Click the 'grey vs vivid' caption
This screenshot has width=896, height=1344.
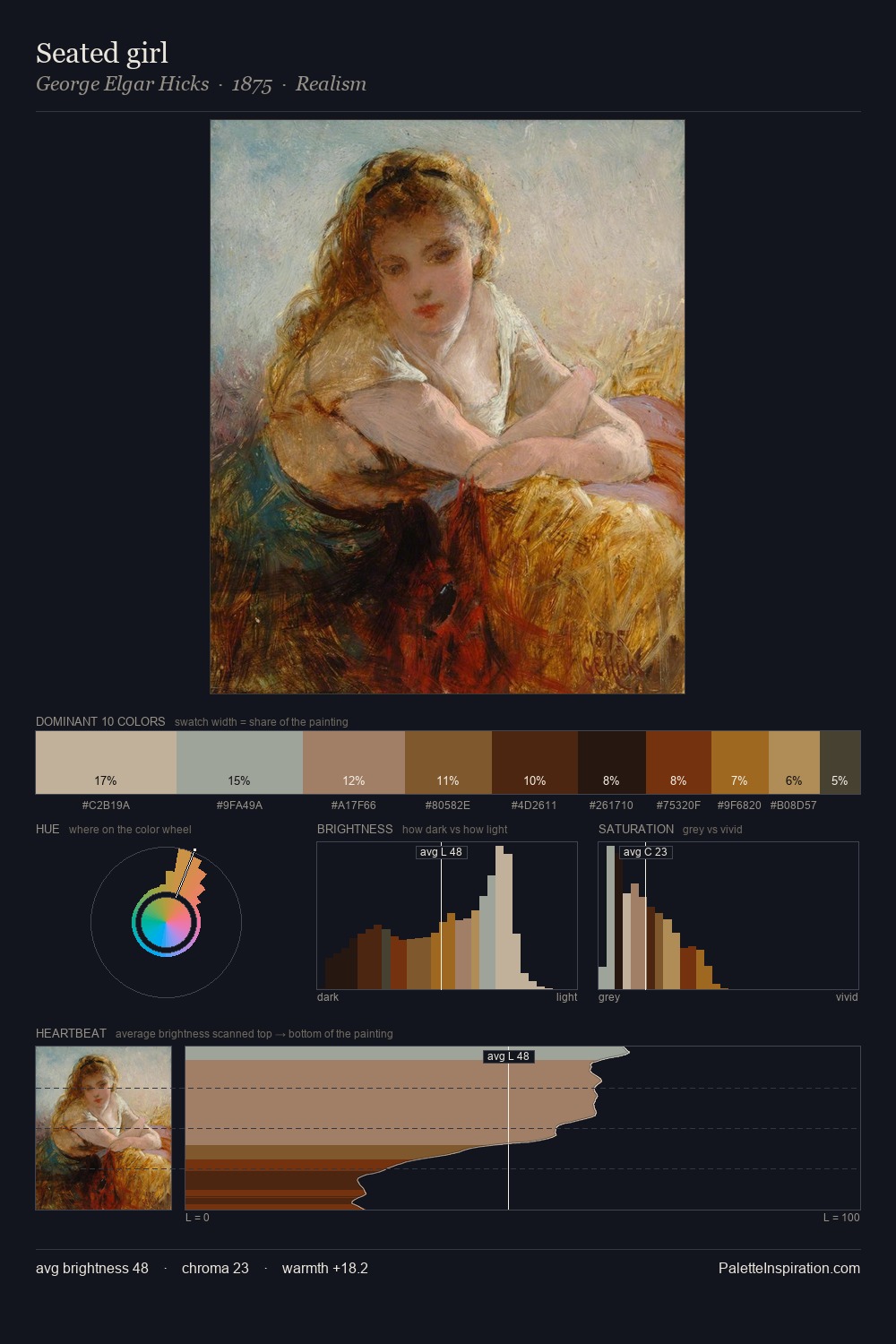[712, 830]
